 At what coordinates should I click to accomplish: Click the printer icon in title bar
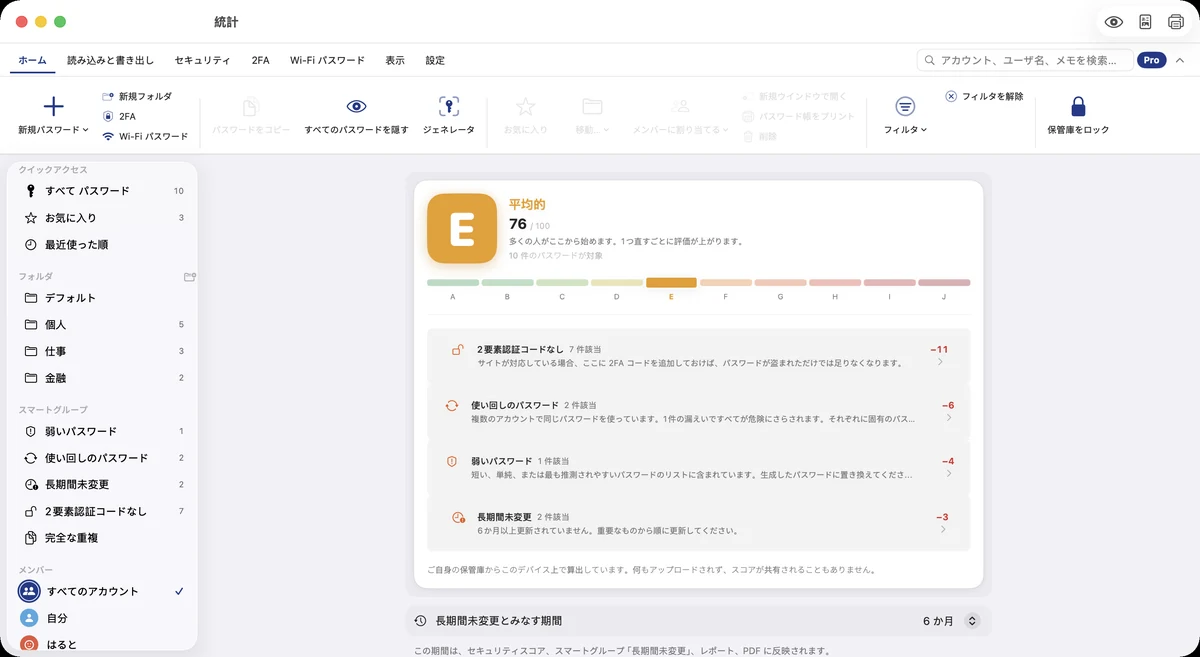(1176, 22)
